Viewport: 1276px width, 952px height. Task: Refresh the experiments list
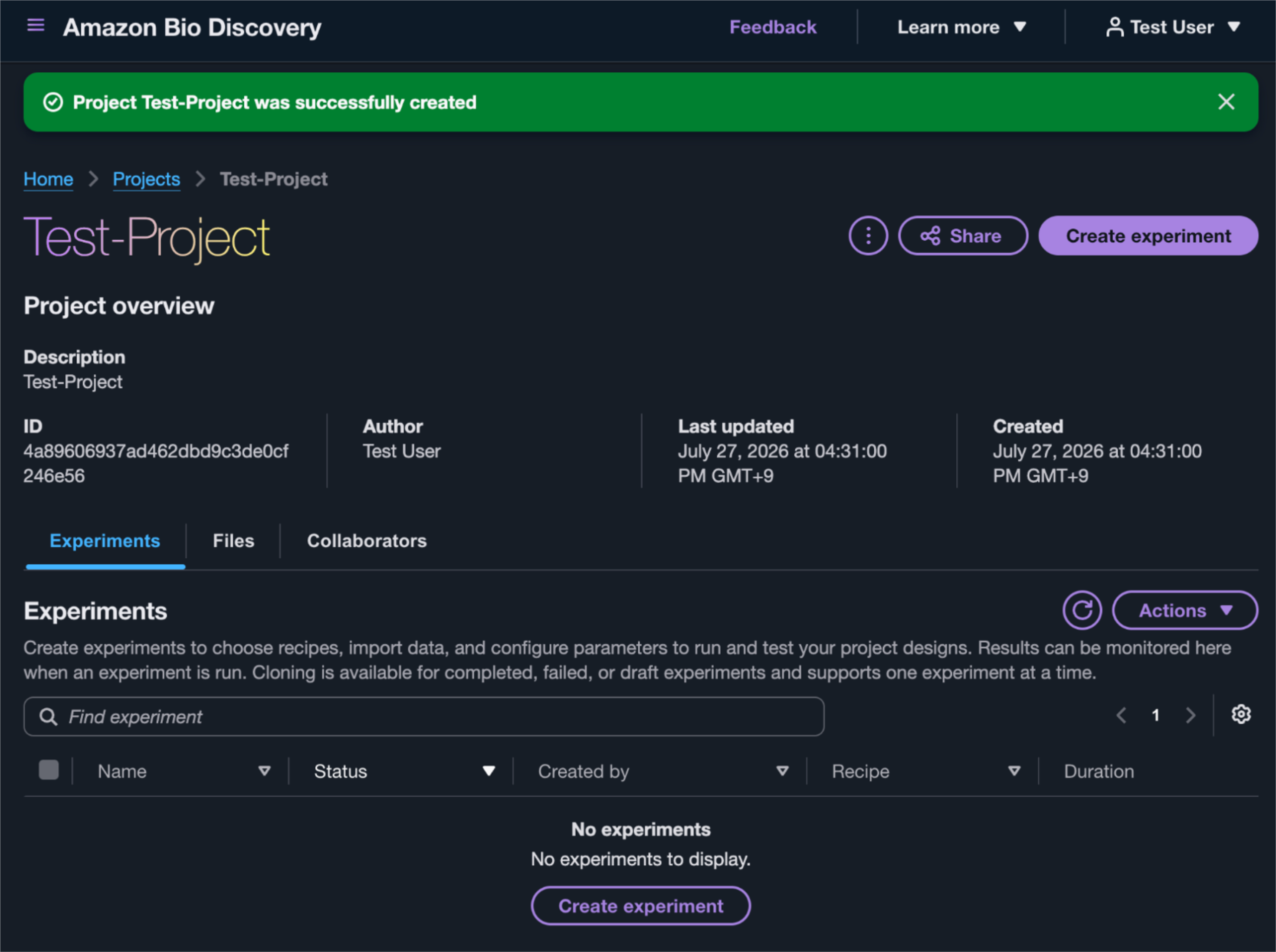(1082, 610)
